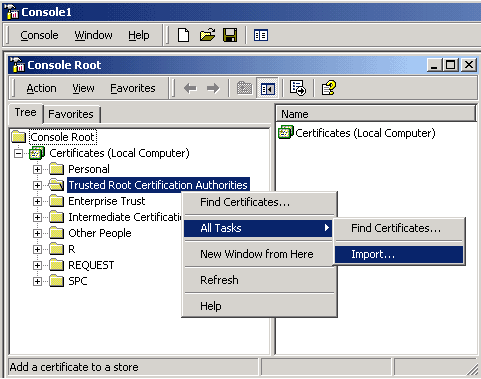Select Trusted Root Certification Authorities label
The image size is (481, 379).
pos(158,185)
